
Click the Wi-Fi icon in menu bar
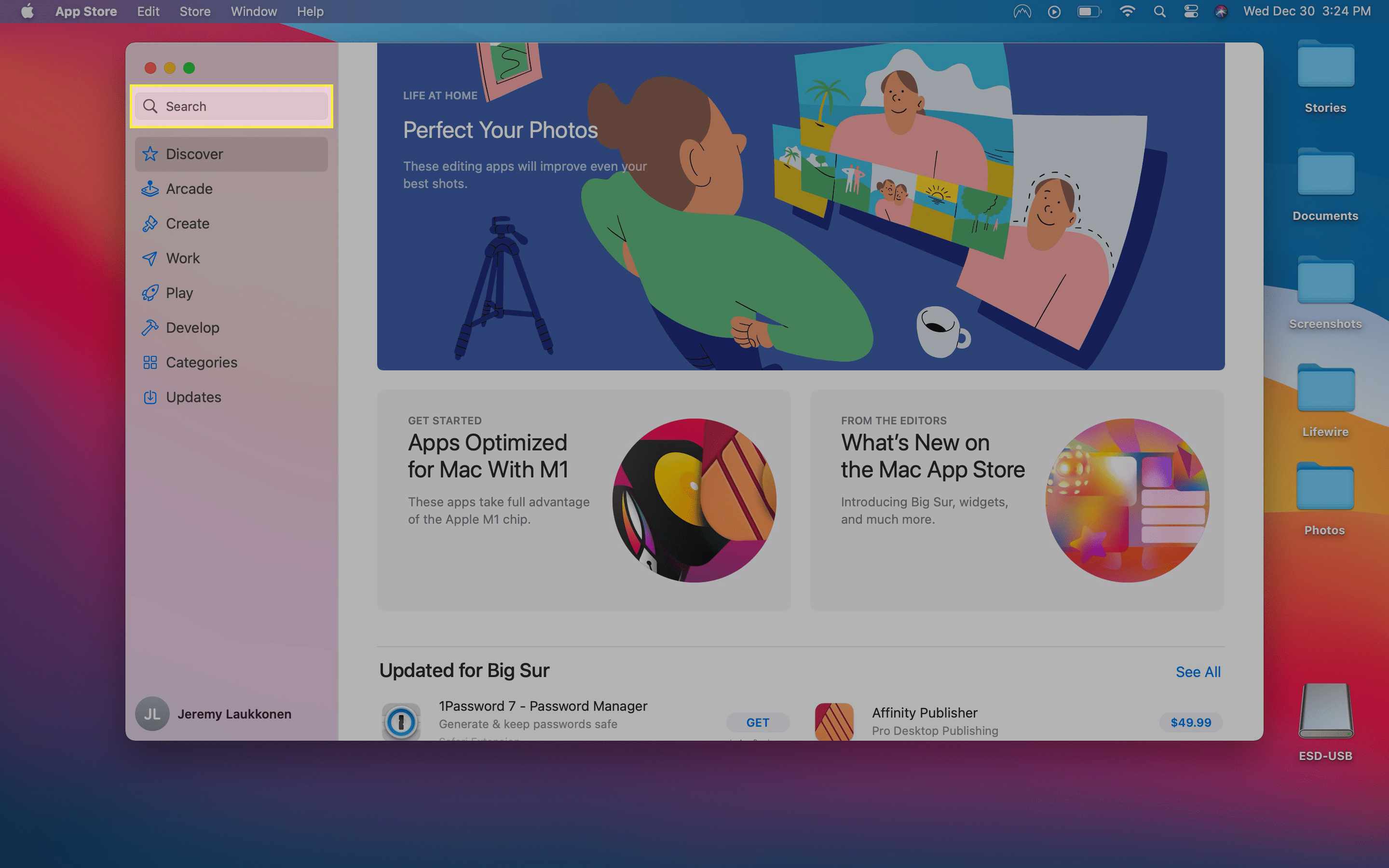pos(1127,11)
